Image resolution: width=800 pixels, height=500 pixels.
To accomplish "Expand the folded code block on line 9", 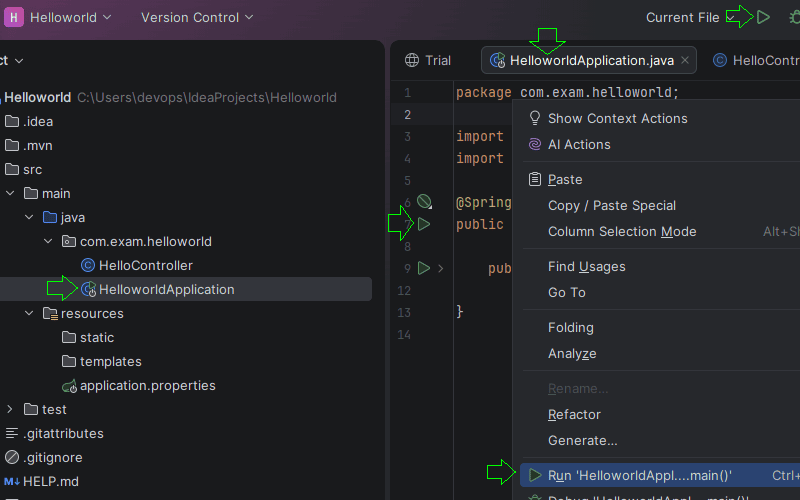I will coord(440,268).
